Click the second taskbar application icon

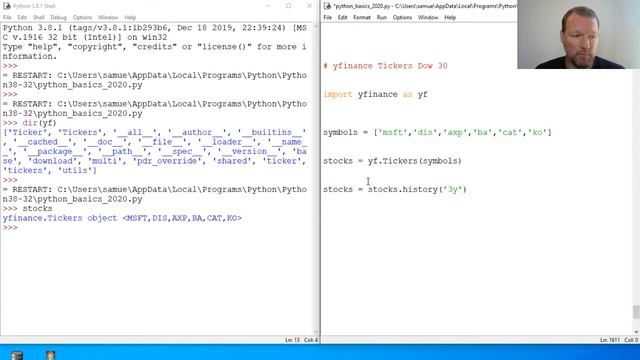click(x=51, y=355)
